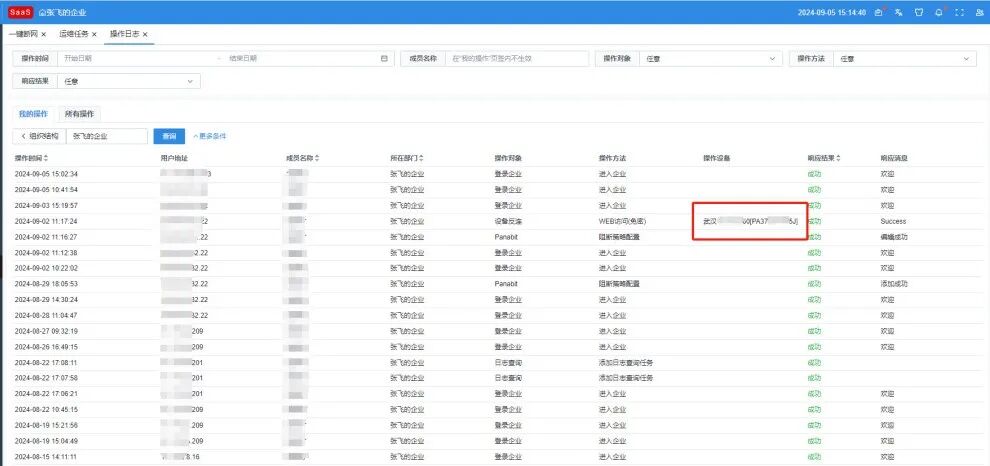Select the 操作日志 tab
The image size is (990, 466).
[124, 34]
